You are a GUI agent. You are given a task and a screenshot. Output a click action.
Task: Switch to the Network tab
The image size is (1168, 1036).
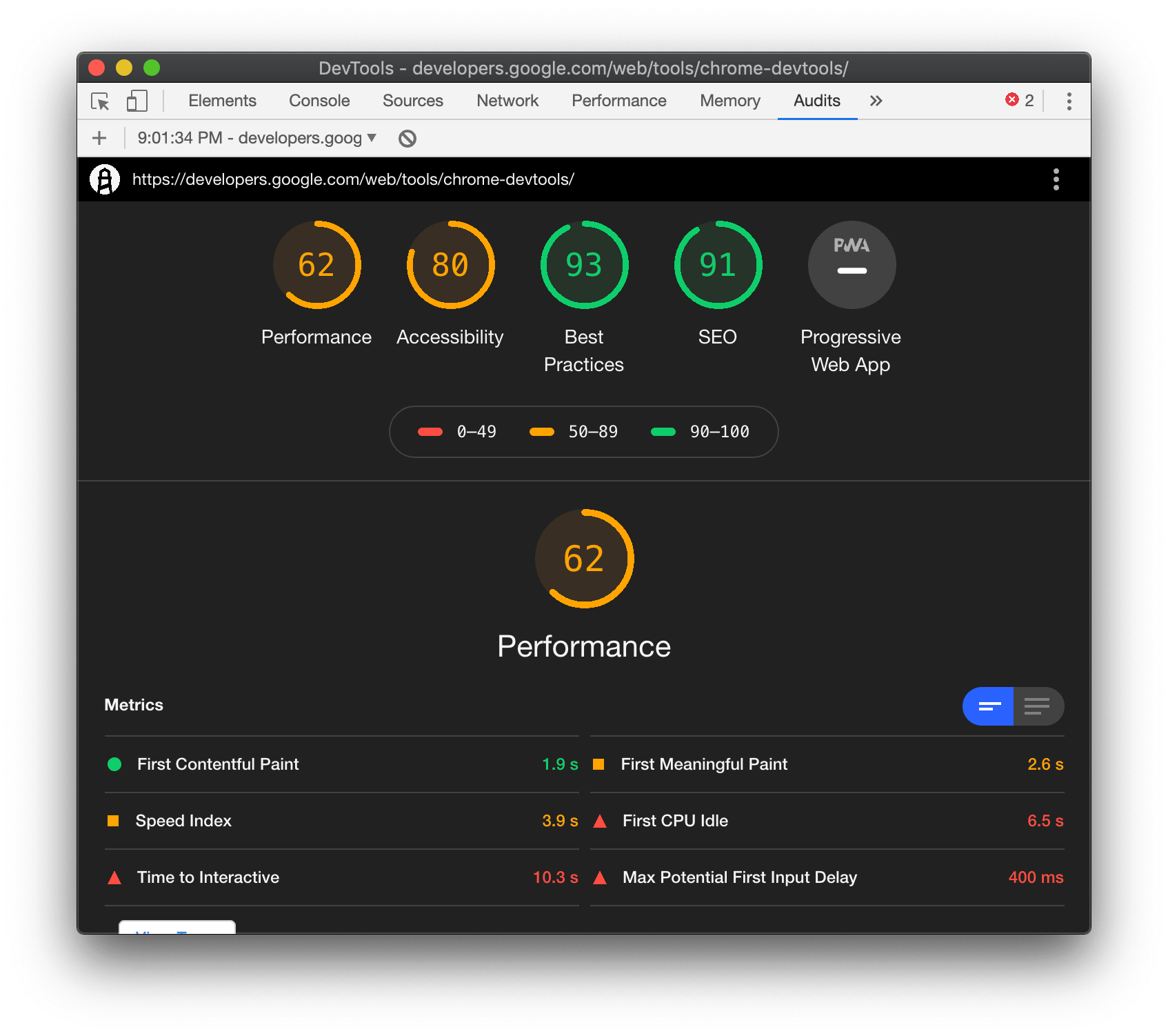click(x=507, y=101)
